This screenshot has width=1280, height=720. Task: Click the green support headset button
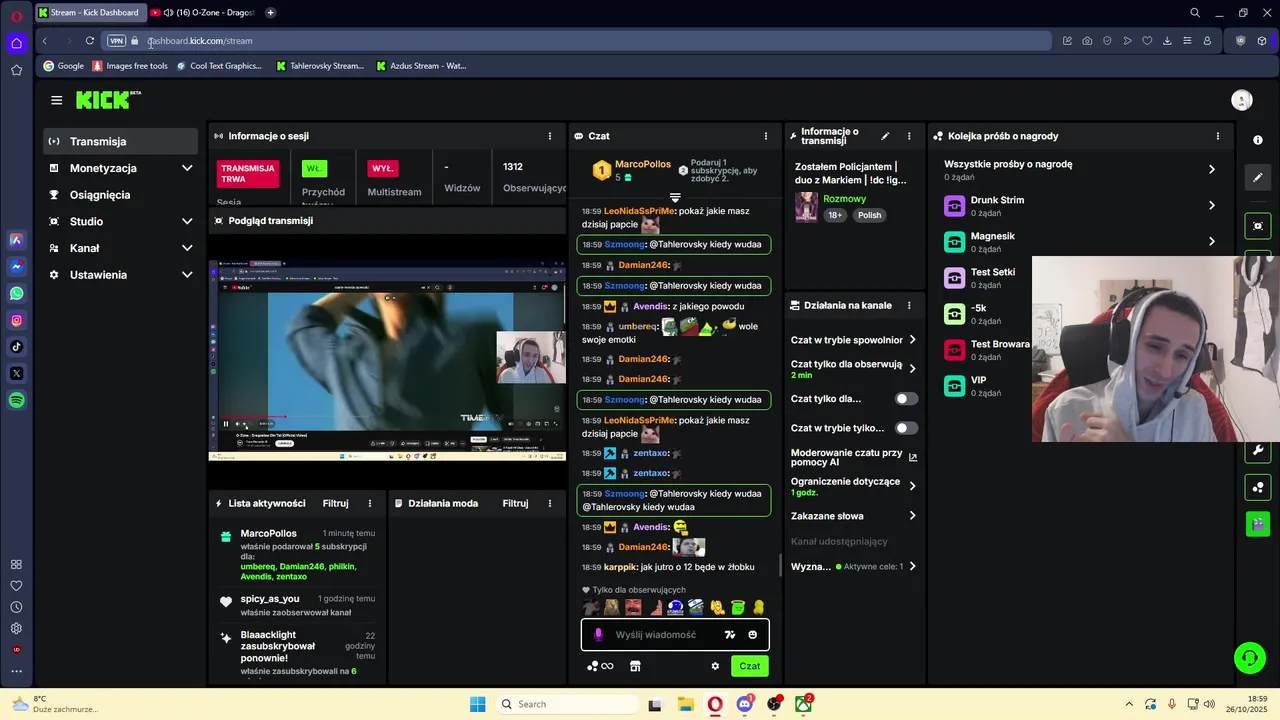(1249, 658)
